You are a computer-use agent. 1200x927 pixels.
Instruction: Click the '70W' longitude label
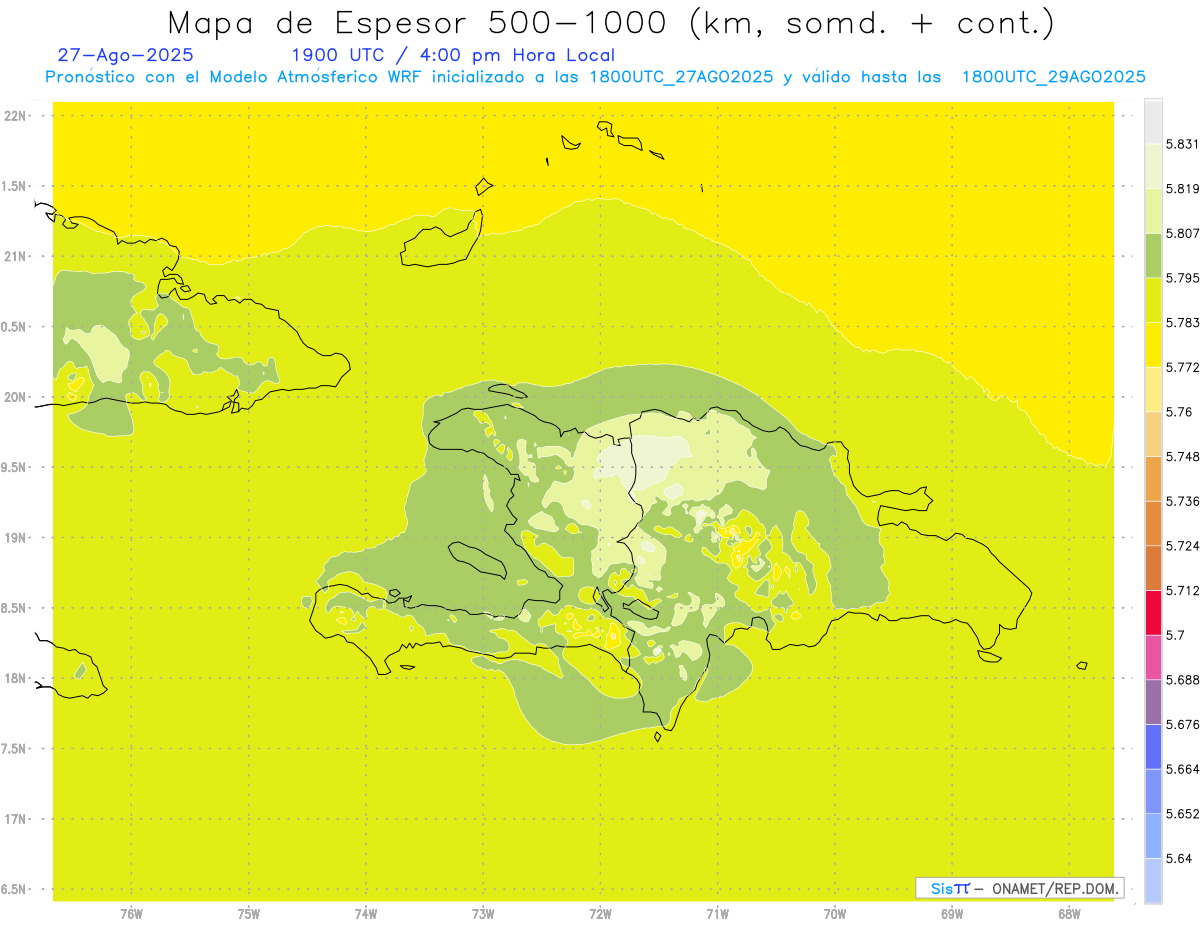[835, 914]
